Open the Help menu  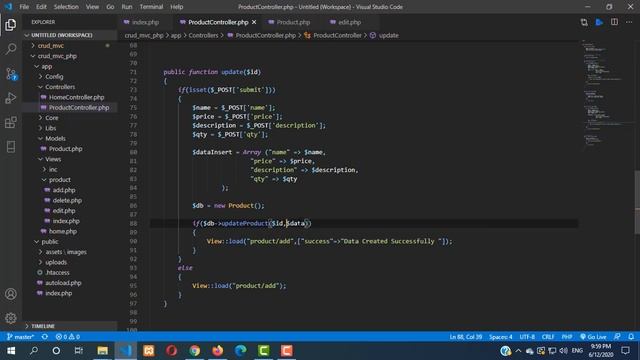click(176, 7)
